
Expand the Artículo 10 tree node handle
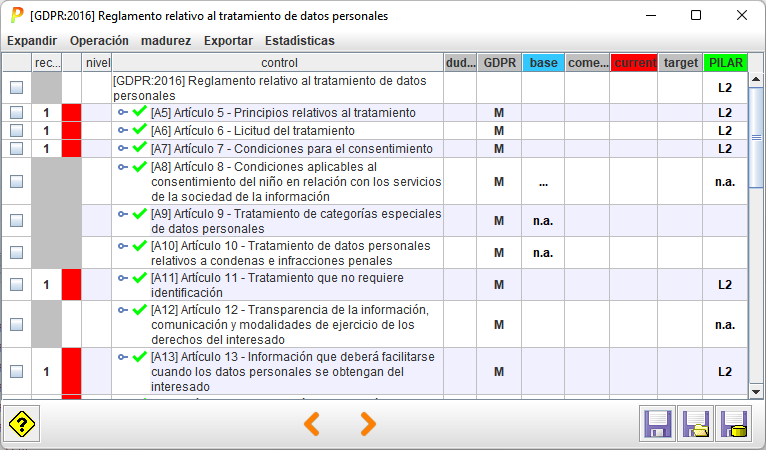(x=123, y=246)
